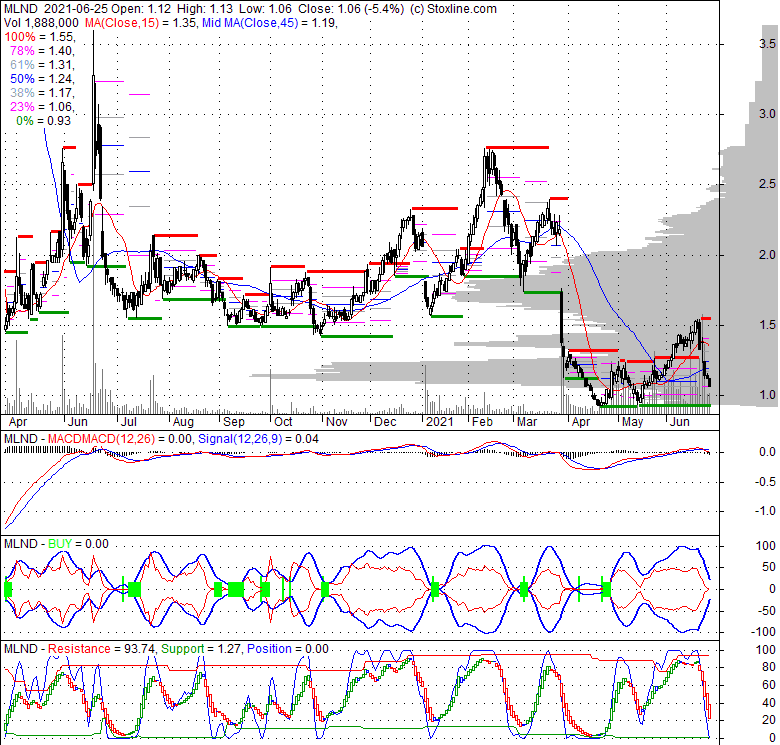Click the Open: 1.12 header value
Image resolution: width=780 pixels, height=745 pixels.
pyautogui.click(x=141, y=9)
